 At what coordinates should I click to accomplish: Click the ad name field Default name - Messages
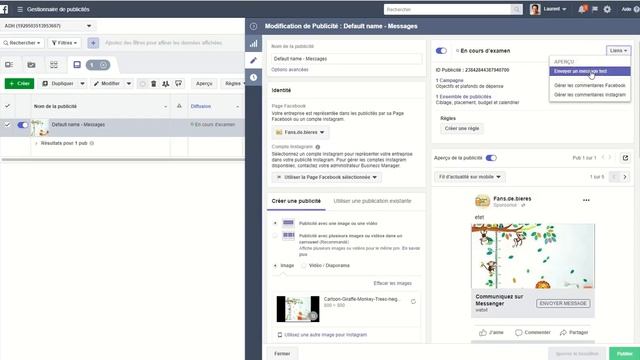point(347,59)
